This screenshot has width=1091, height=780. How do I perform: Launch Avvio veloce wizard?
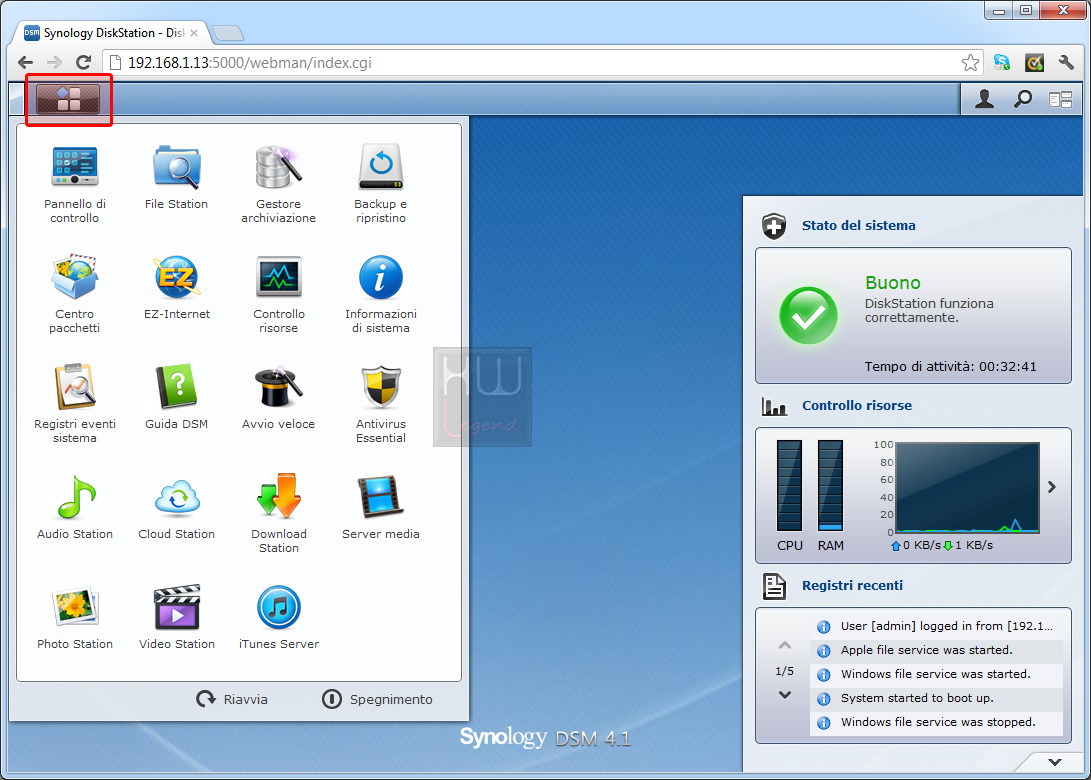point(278,397)
